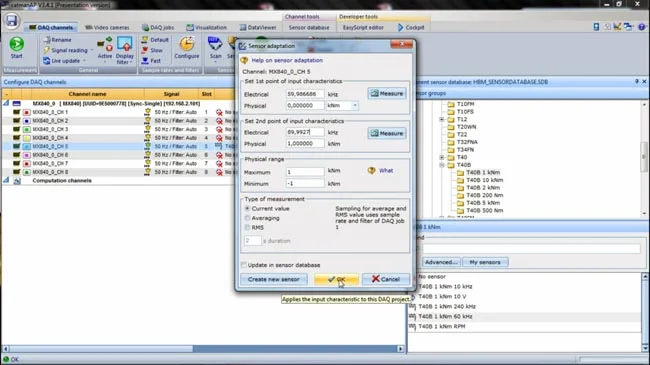Click the Scan sensor icon
Image resolution: width=650 pixels, height=365 pixels.
(x=215, y=44)
